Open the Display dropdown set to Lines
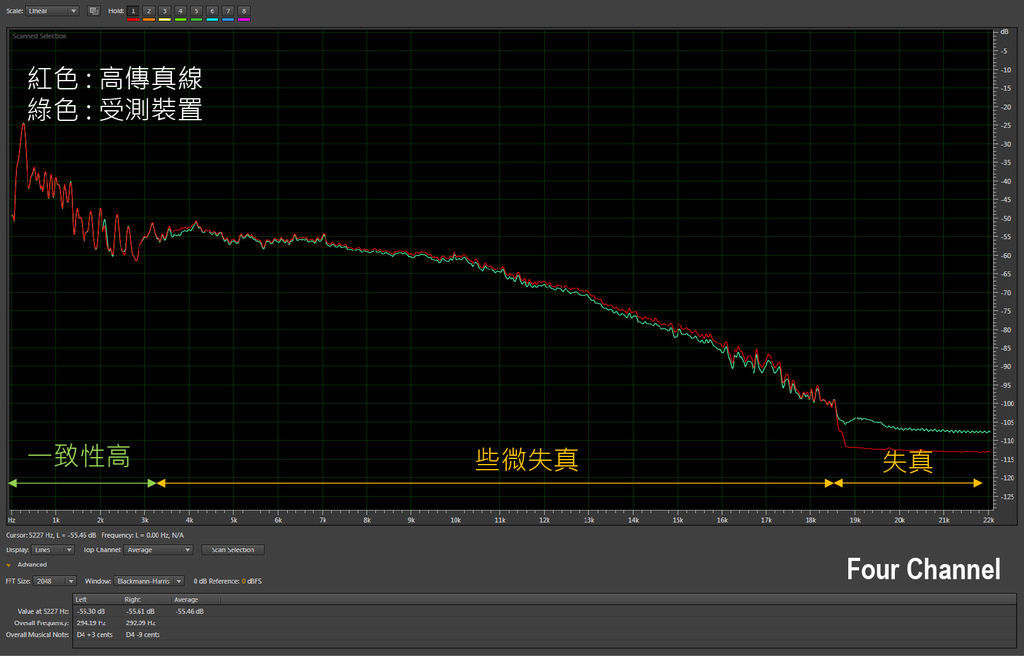Screen dimensions: 1024x656 (55, 550)
